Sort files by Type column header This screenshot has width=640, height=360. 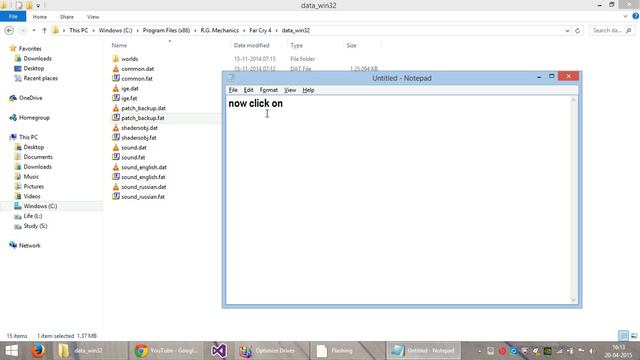[296, 45]
